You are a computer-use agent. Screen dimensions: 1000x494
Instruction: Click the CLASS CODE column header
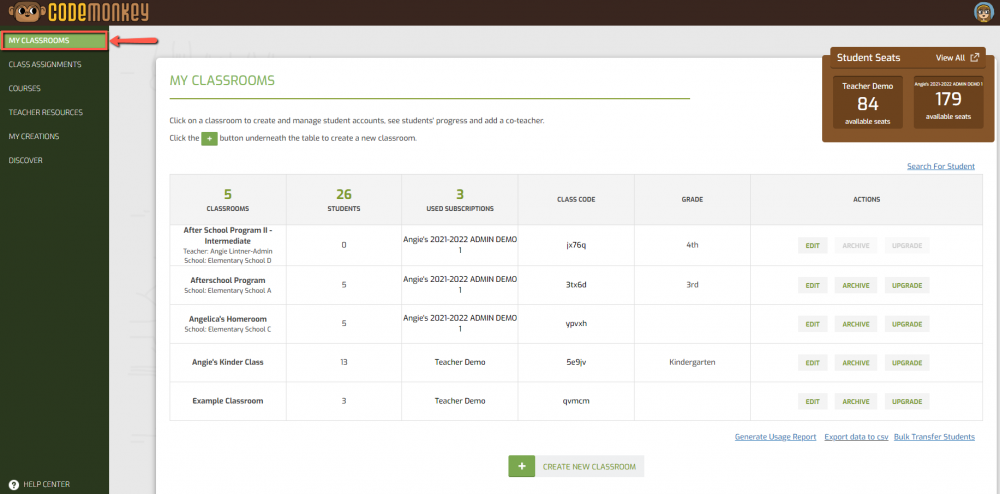[x=576, y=200]
